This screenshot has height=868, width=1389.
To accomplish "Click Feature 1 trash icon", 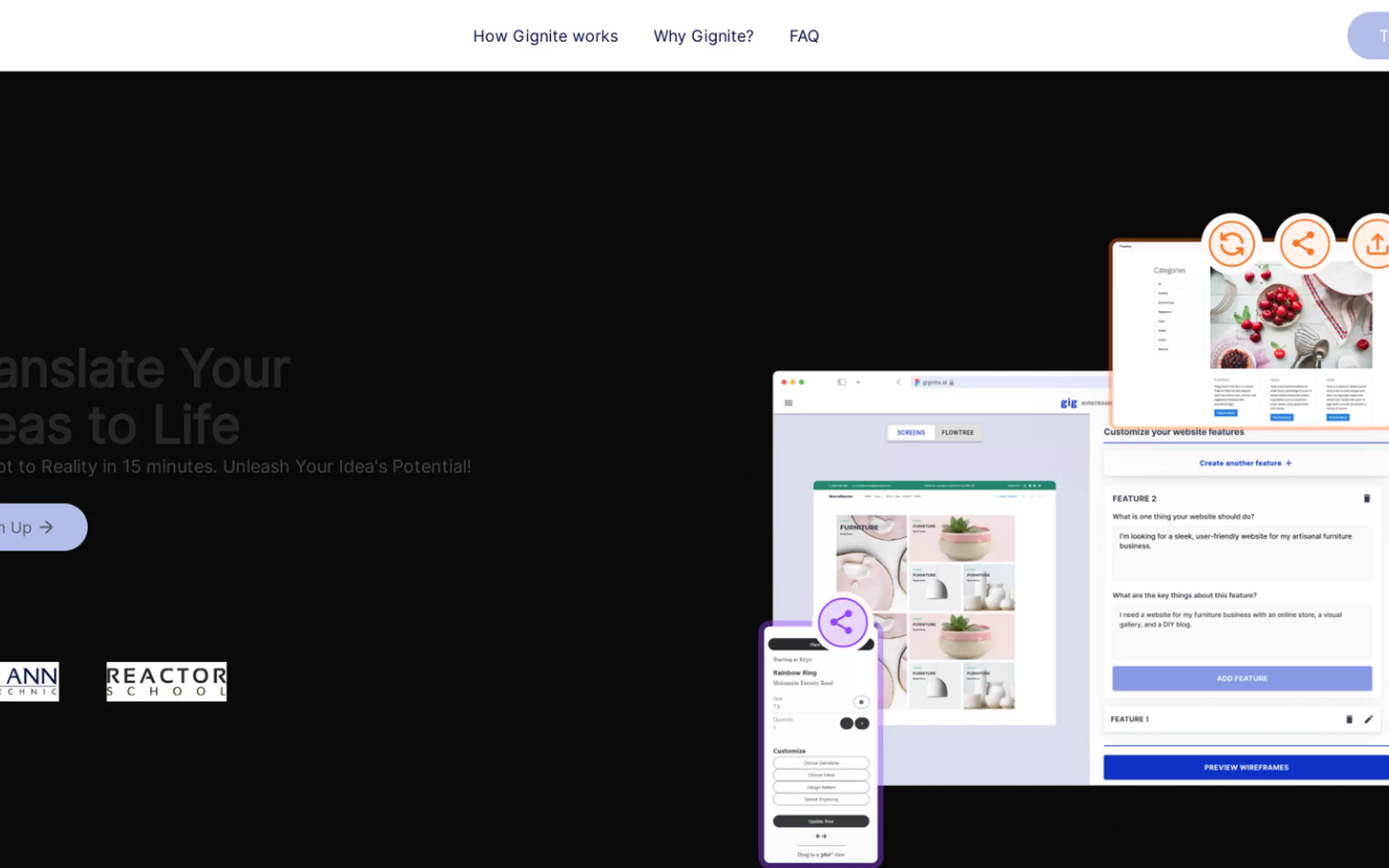I will point(1349,719).
